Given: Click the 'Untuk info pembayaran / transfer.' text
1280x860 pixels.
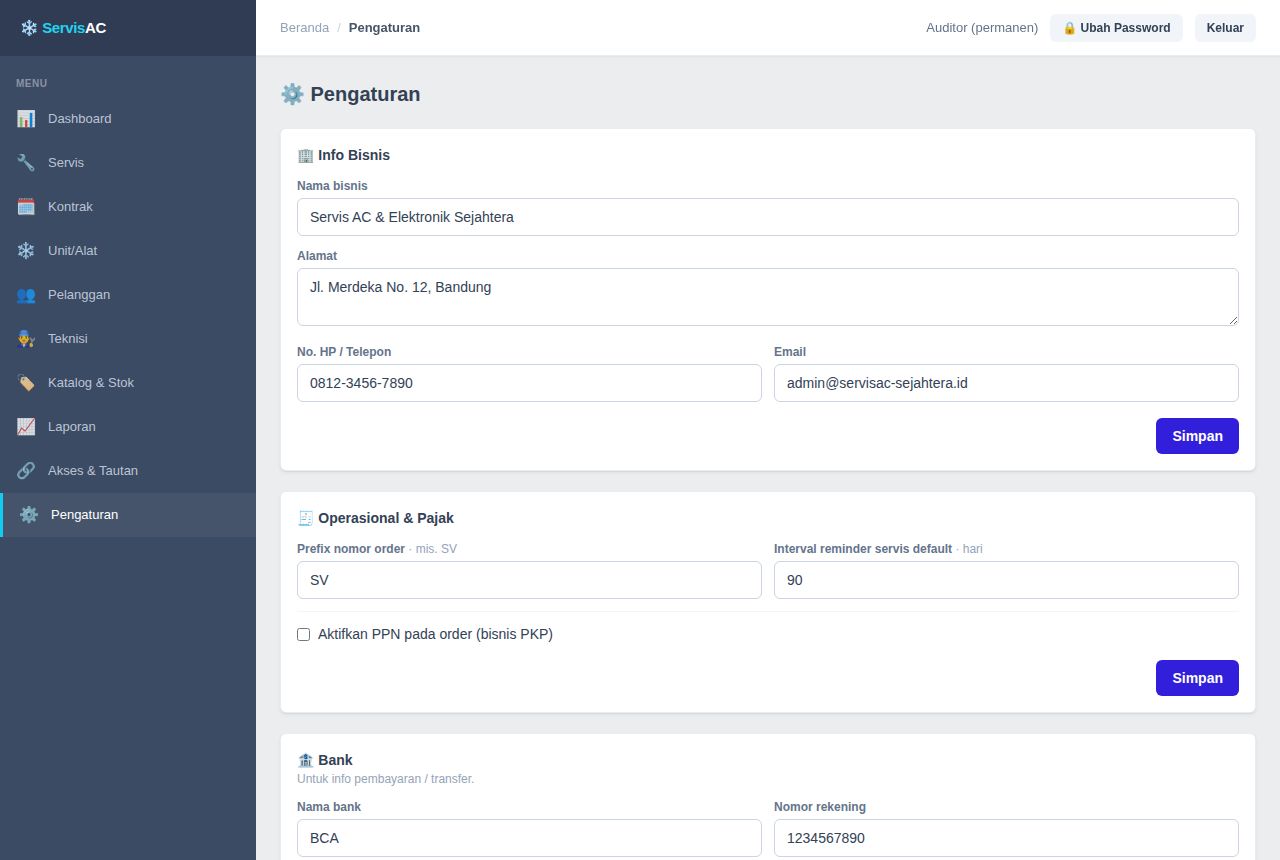Looking at the screenshot, I should click(385, 779).
